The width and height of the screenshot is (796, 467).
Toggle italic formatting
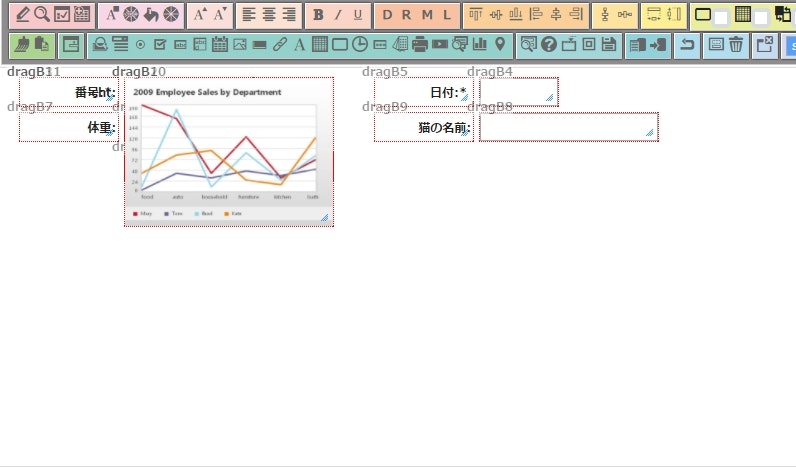(338, 15)
